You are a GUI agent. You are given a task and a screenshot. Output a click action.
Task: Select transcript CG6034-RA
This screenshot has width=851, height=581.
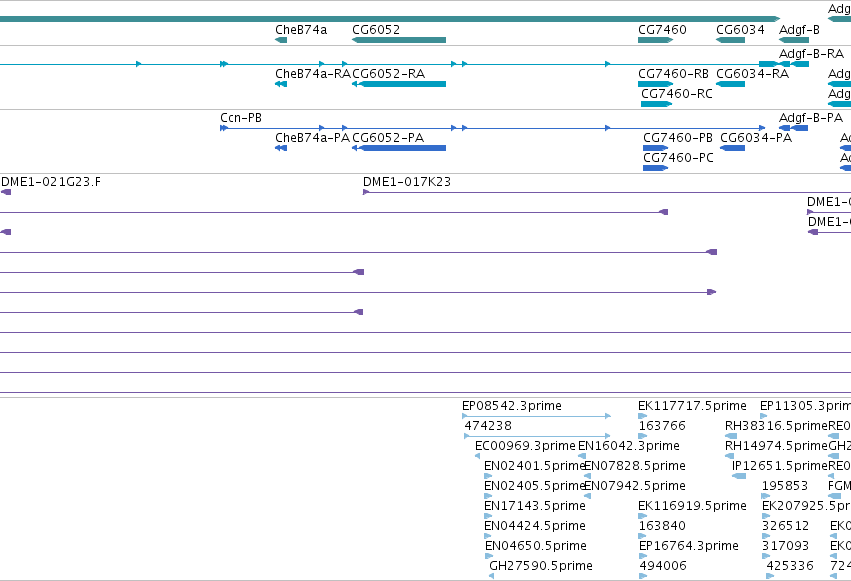coord(731,84)
